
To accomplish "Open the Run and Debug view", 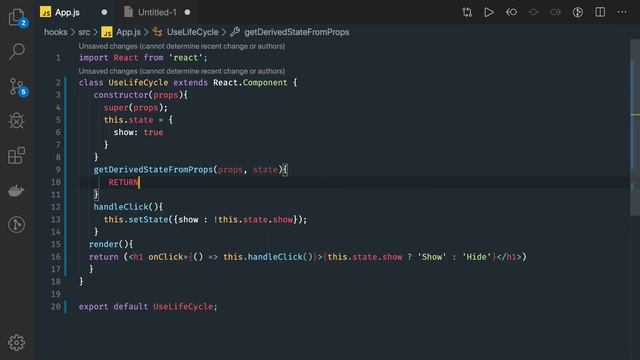I will pyautogui.click(x=17, y=121).
